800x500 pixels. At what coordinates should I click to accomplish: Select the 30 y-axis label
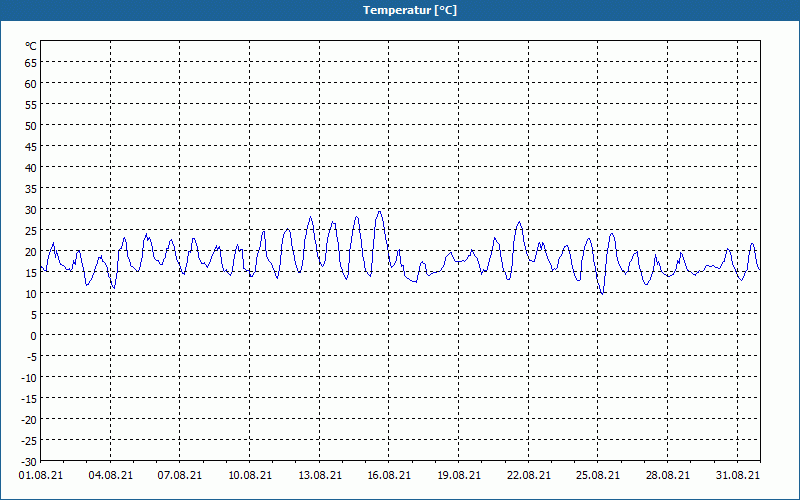pos(31,210)
